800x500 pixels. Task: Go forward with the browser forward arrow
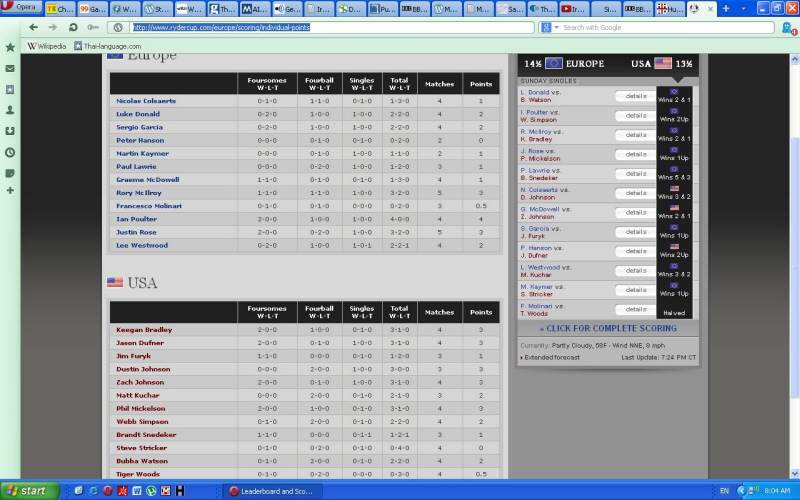tap(53, 28)
